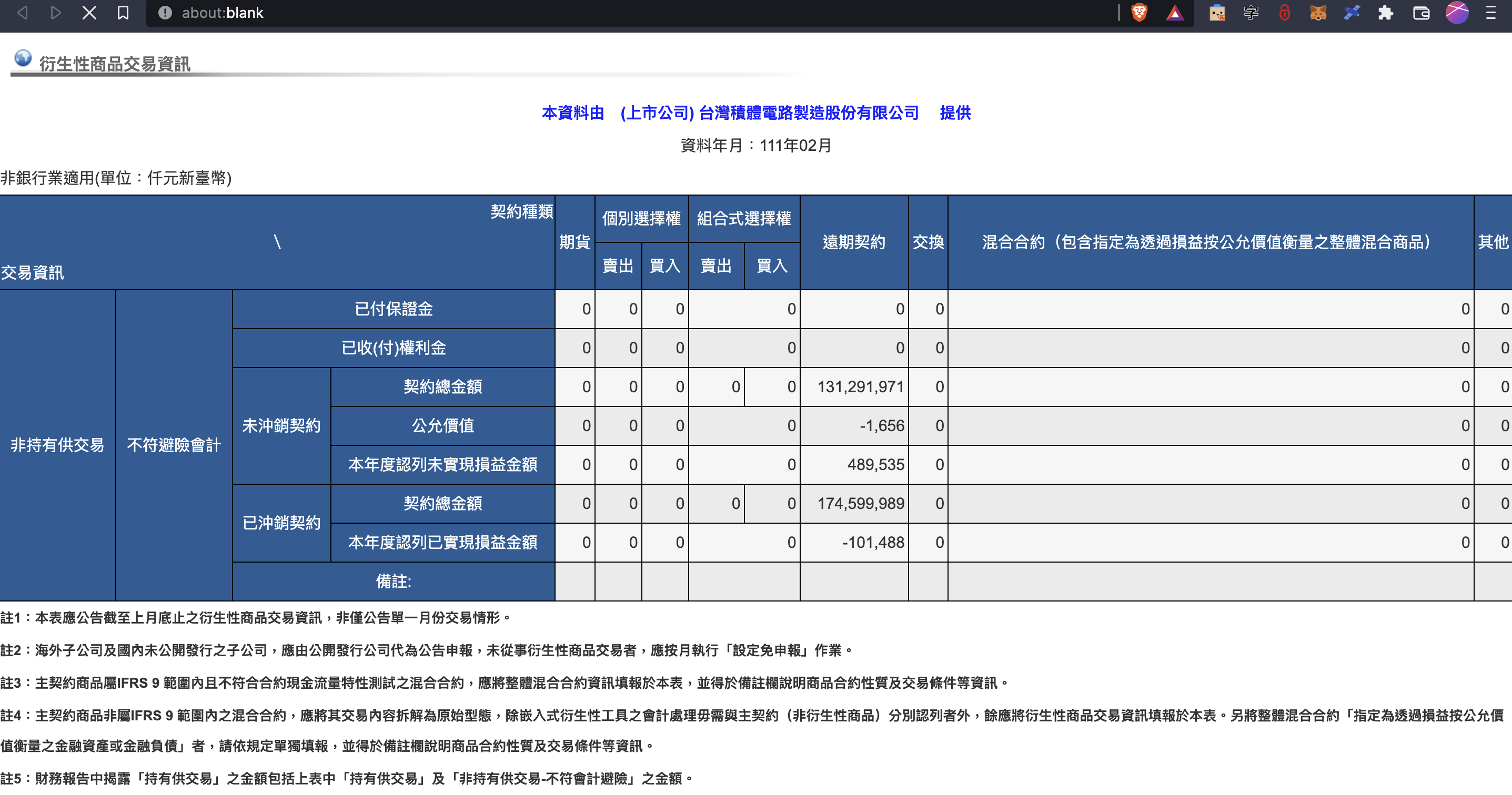Open the box-face extension icon

1217,12
